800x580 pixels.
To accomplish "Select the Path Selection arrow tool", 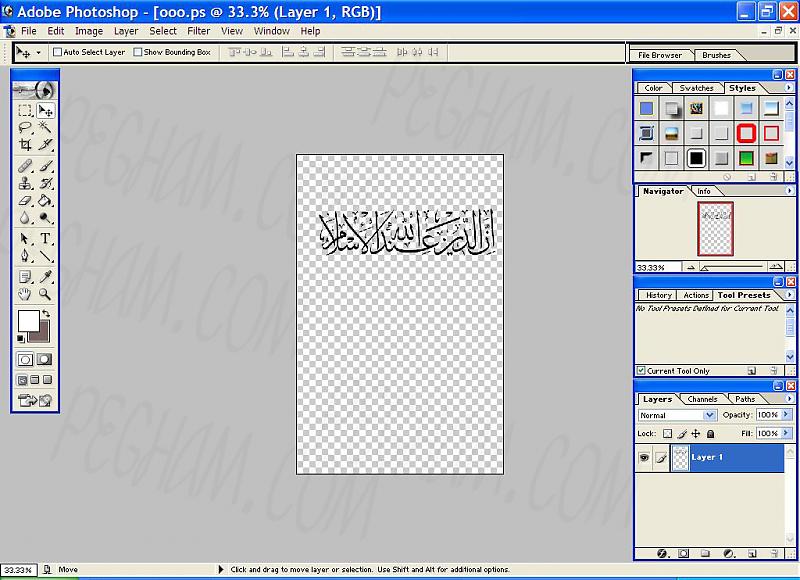I will pos(25,238).
